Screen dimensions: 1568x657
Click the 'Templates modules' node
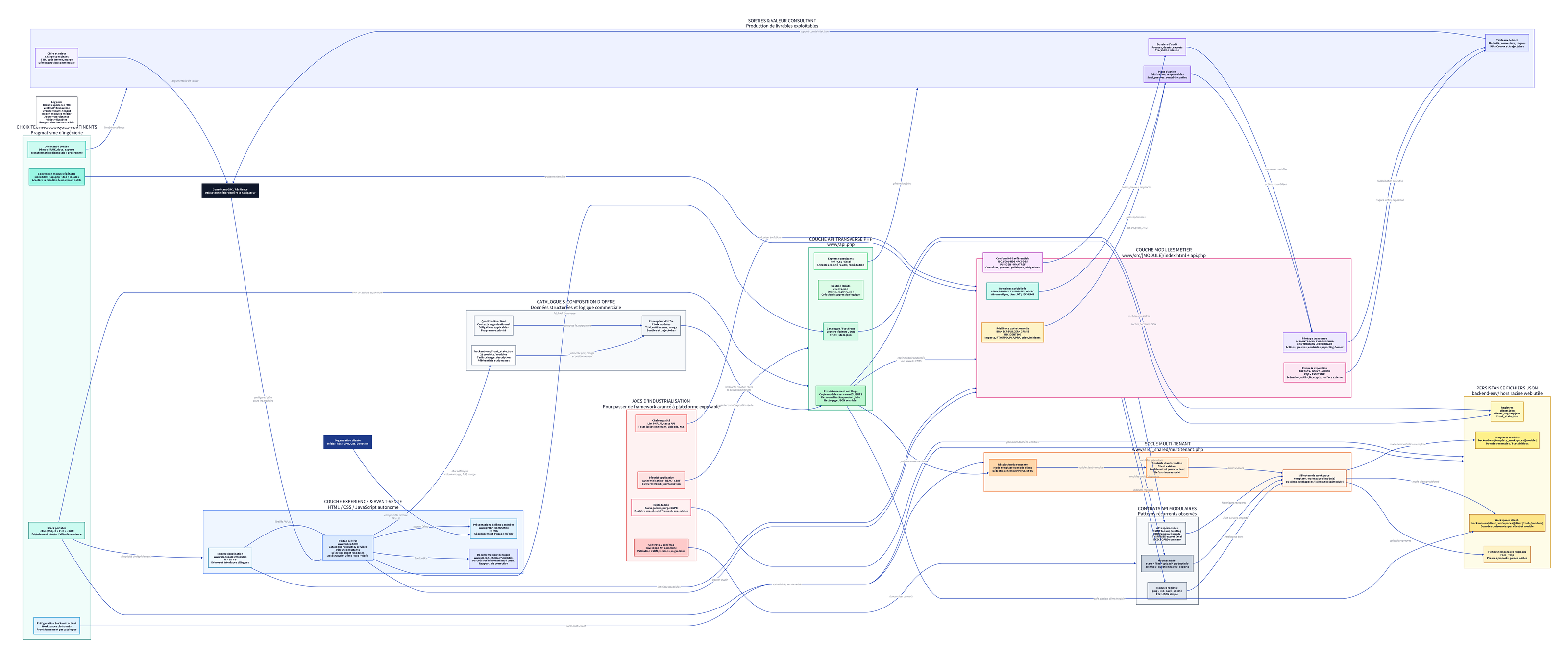(1507, 440)
